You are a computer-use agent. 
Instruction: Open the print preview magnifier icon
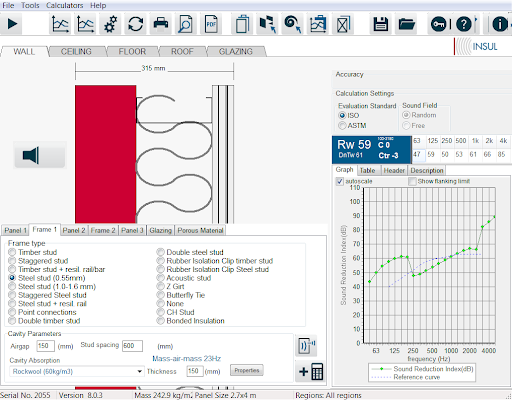coord(185,24)
